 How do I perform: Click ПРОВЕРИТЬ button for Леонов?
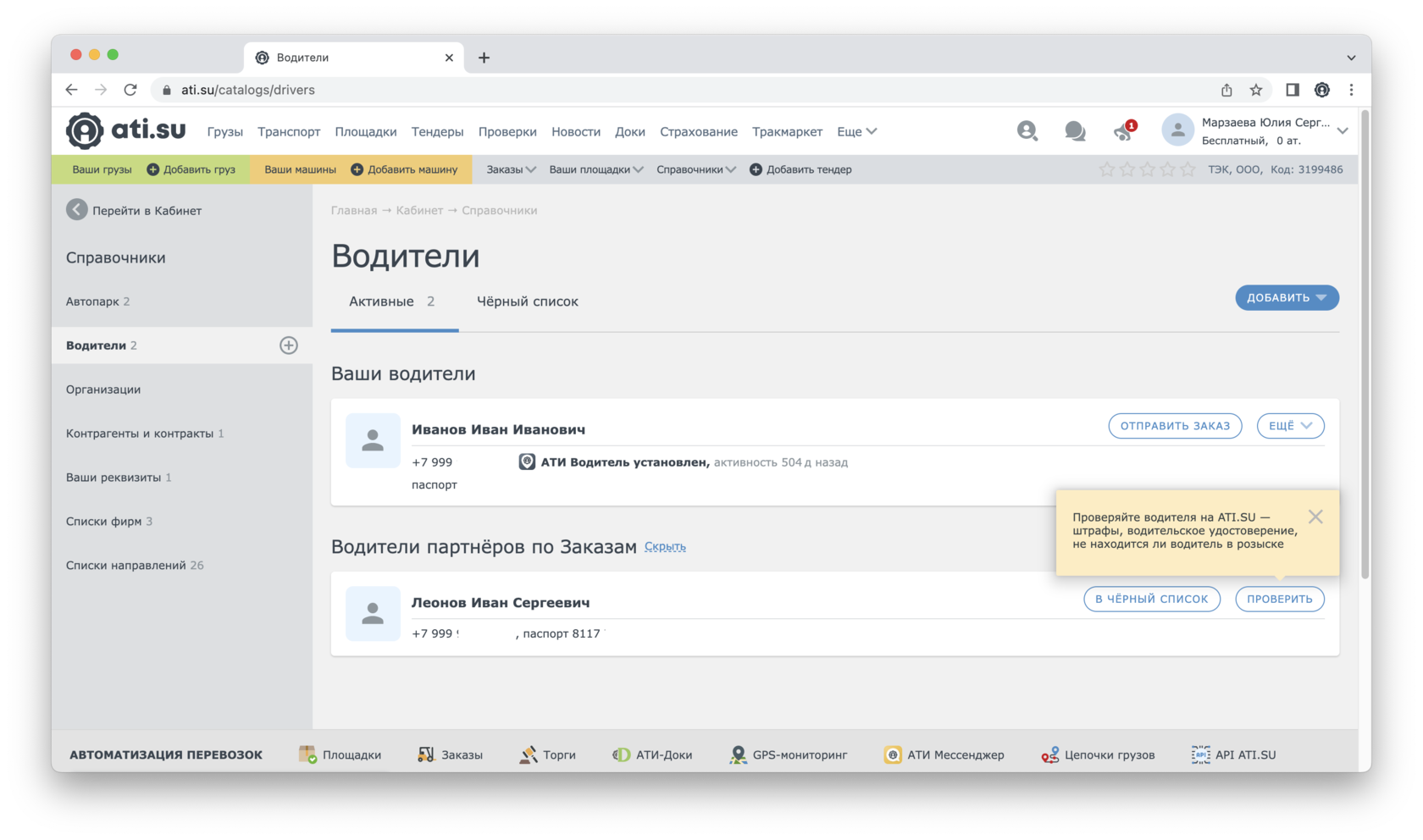coord(1280,599)
